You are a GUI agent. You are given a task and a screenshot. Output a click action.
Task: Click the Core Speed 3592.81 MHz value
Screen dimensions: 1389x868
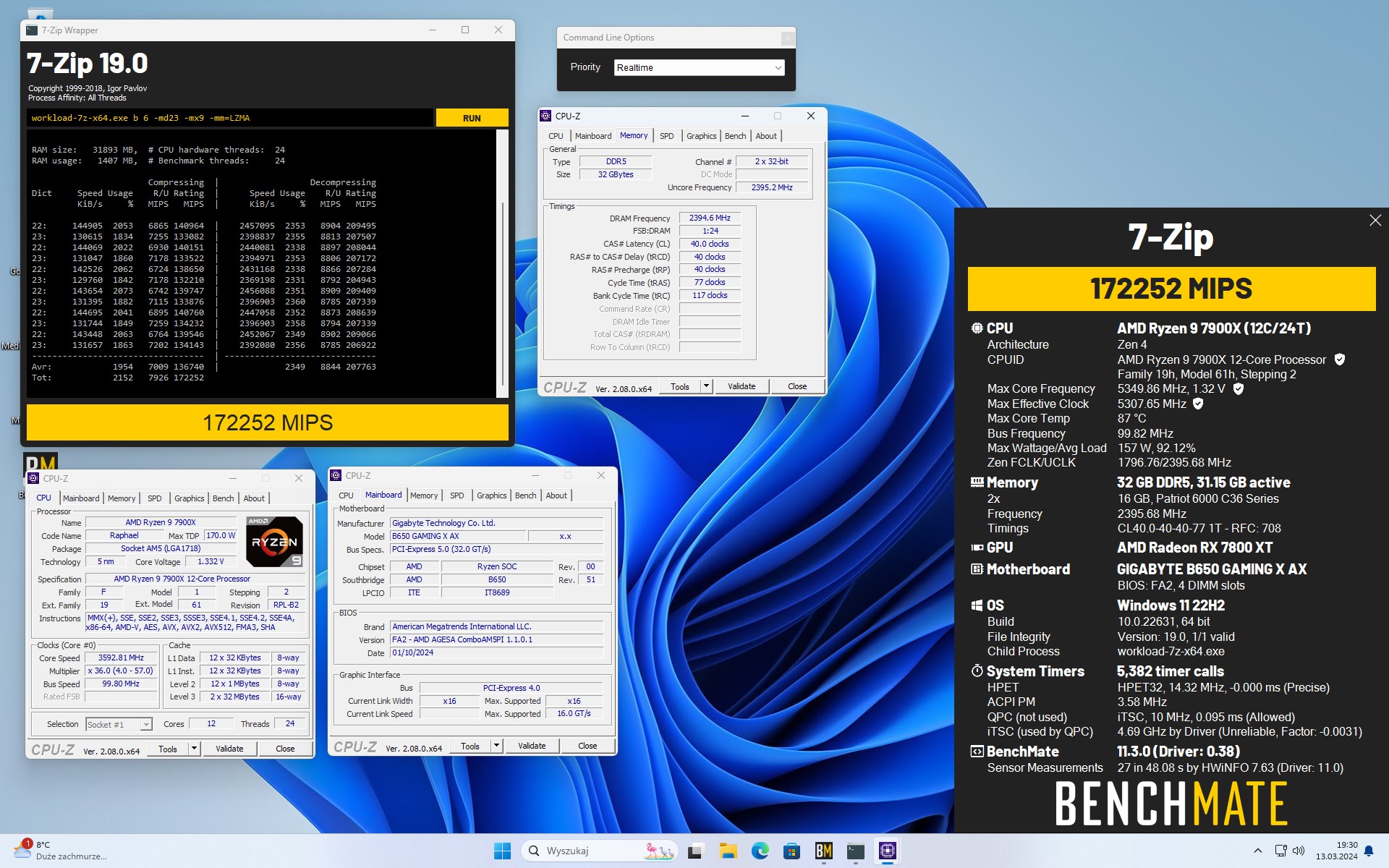click(122, 658)
